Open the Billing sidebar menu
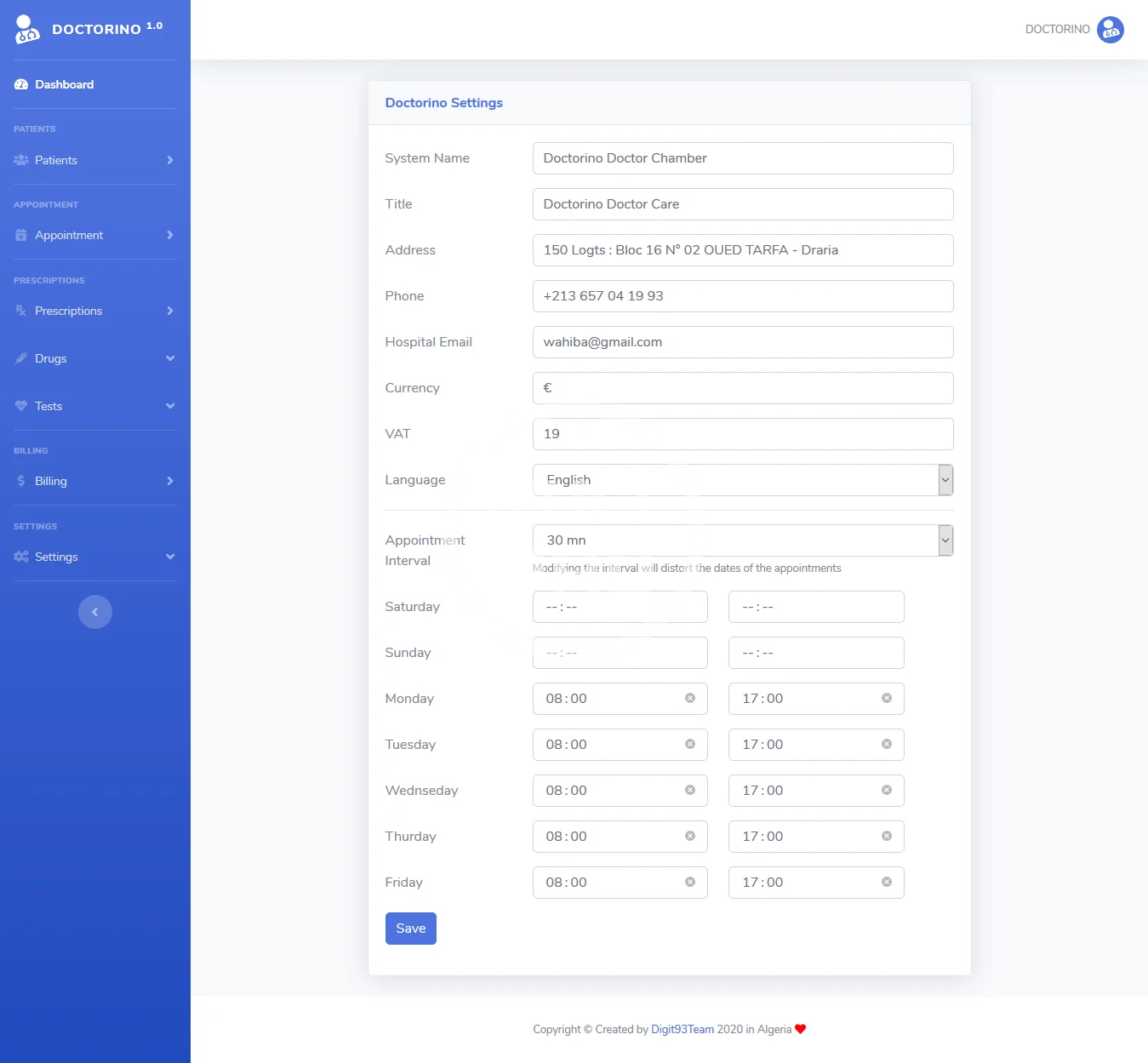 94,481
